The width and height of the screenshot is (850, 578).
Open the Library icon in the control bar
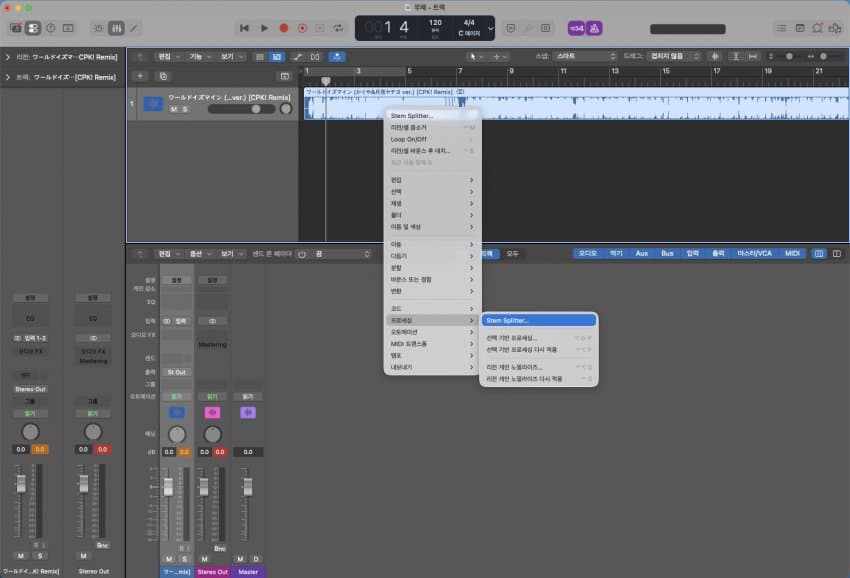coord(16,28)
